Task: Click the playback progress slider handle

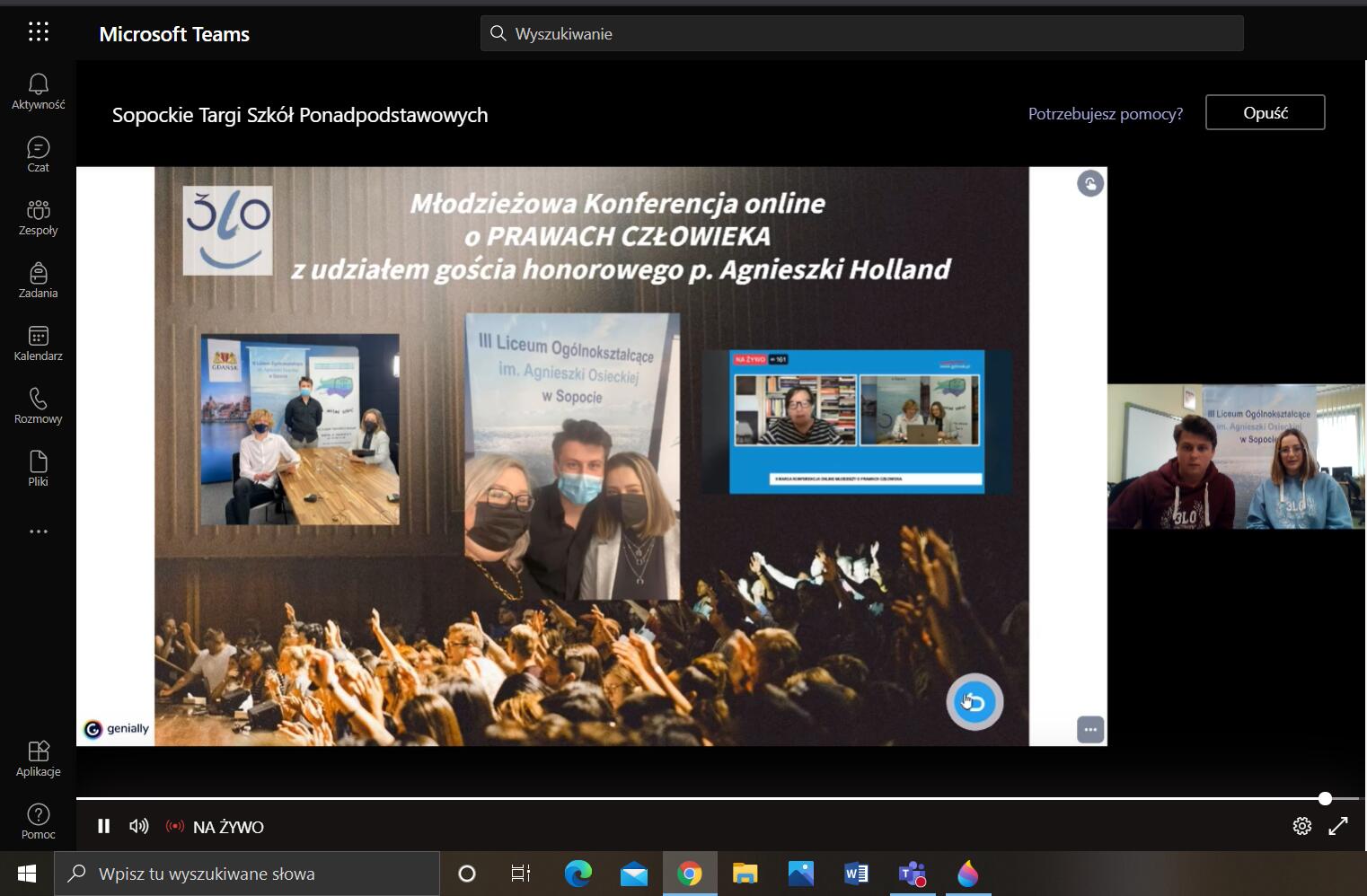Action: click(1325, 798)
